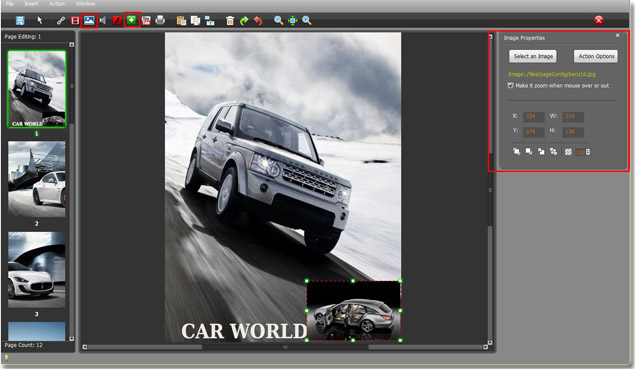
Task: Click the first magnifier zoom icon
Action: point(279,20)
